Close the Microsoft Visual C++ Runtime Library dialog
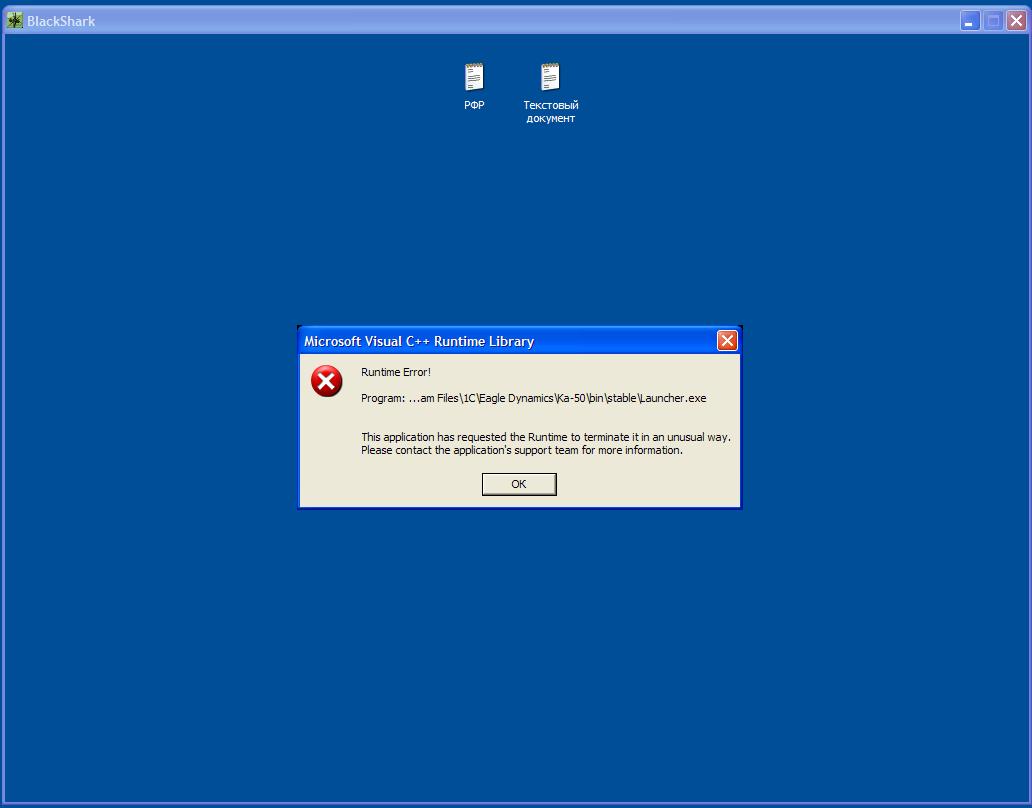 [x=727, y=341]
